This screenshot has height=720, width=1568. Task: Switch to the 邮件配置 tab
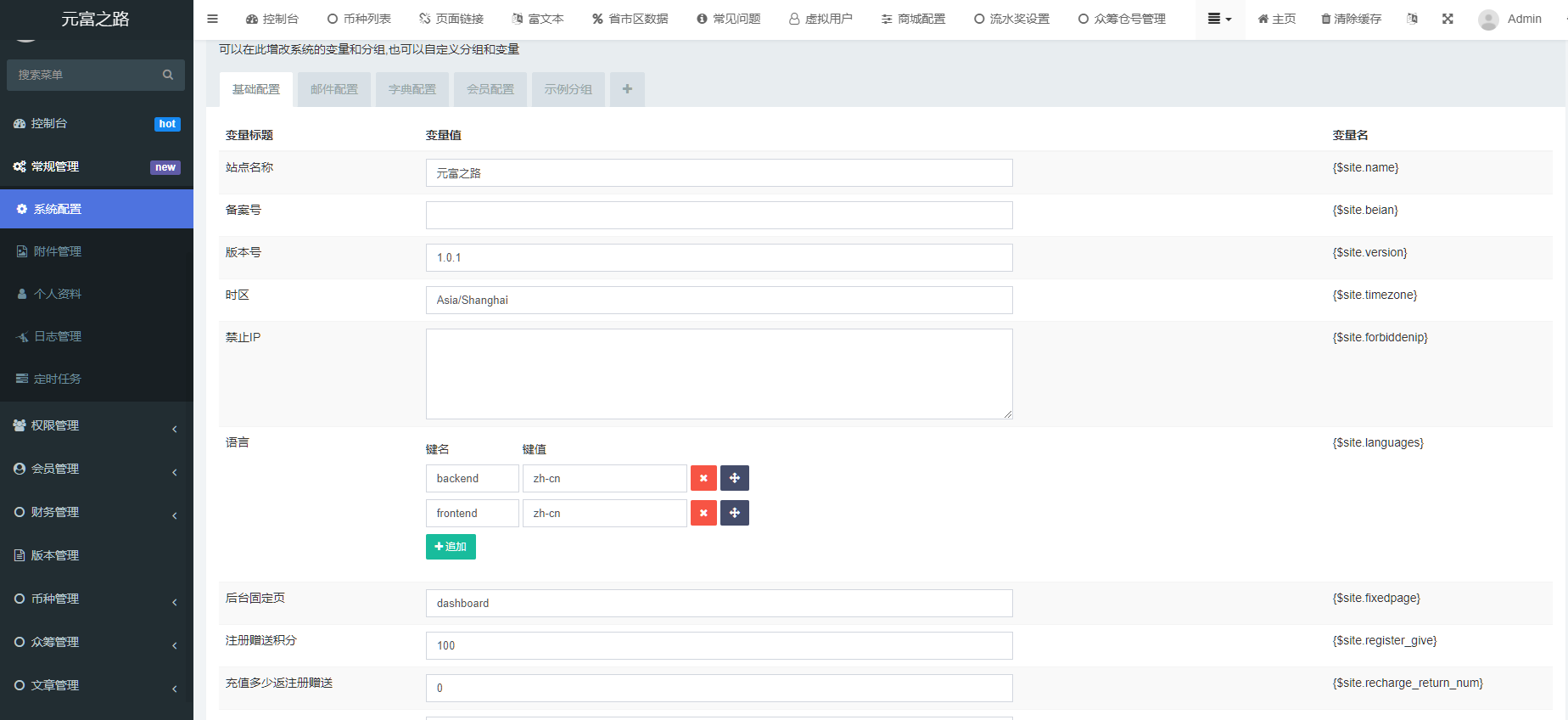(333, 89)
